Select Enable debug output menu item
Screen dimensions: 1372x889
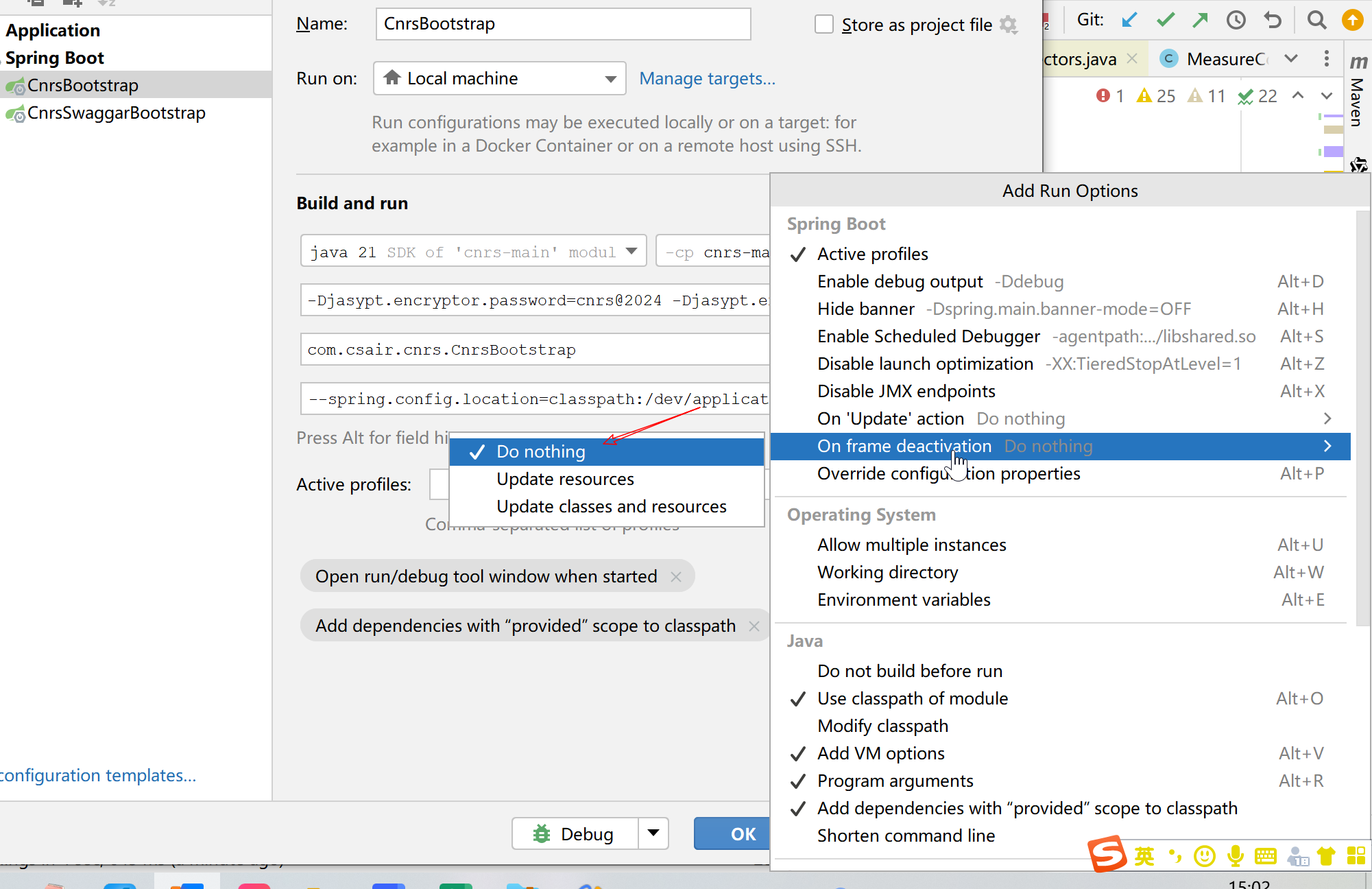[x=900, y=281]
